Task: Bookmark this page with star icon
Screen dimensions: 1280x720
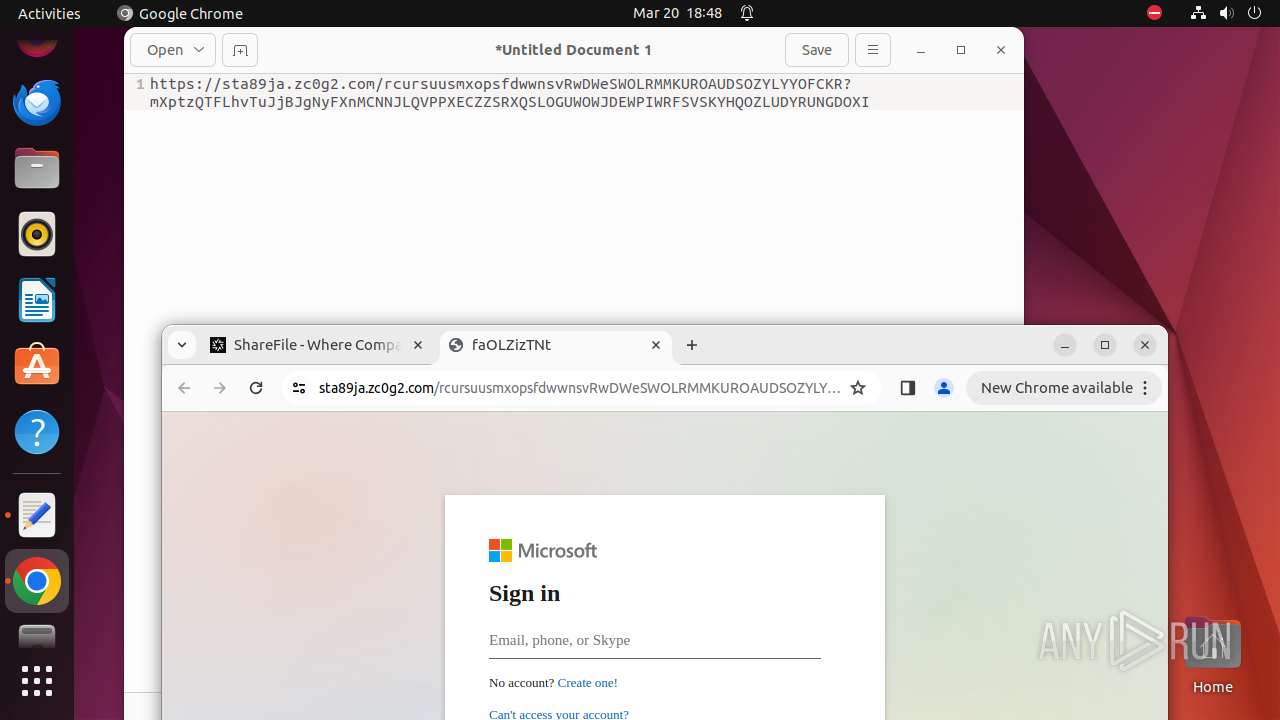Action: (858, 388)
